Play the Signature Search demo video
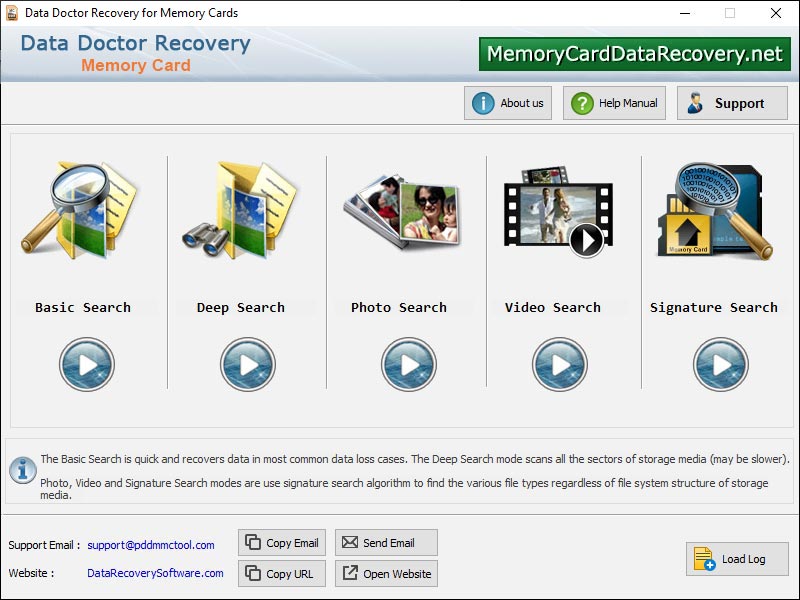 pos(720,364)
